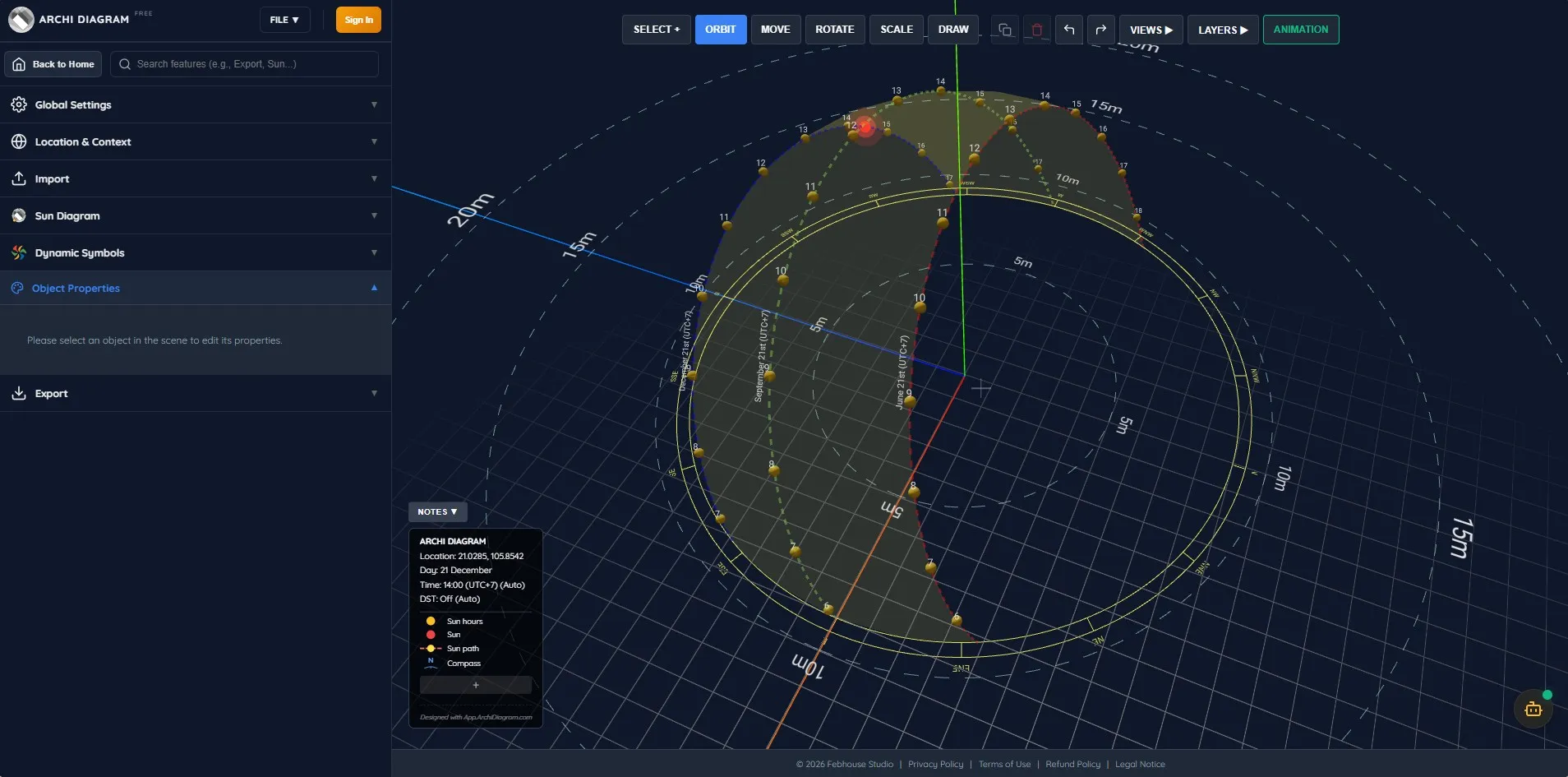Undo the last action
Image resolution: width=1568 pixels, height=777 pixels.
(1069, 30)
